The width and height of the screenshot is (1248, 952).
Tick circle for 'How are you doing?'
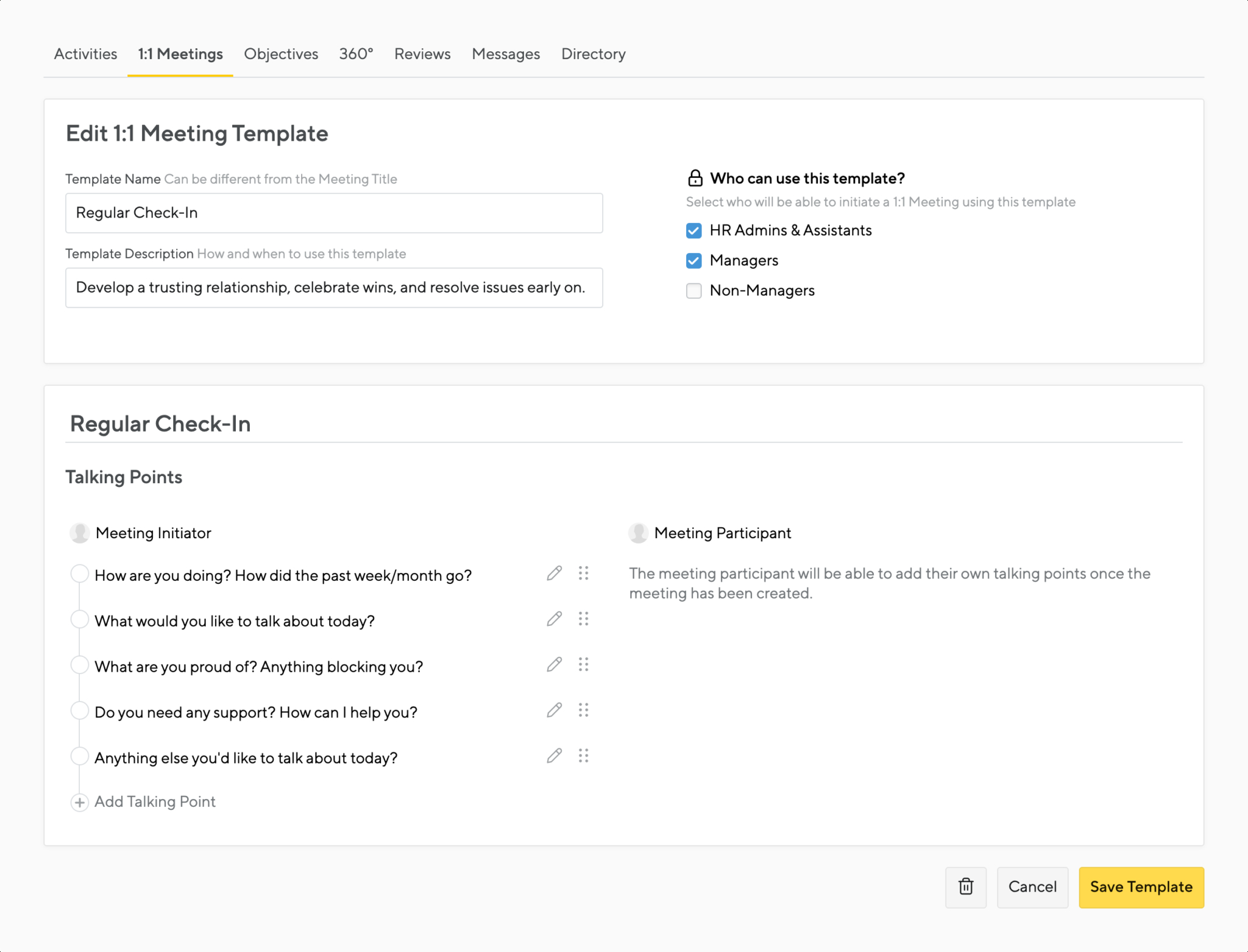(80, 574)
